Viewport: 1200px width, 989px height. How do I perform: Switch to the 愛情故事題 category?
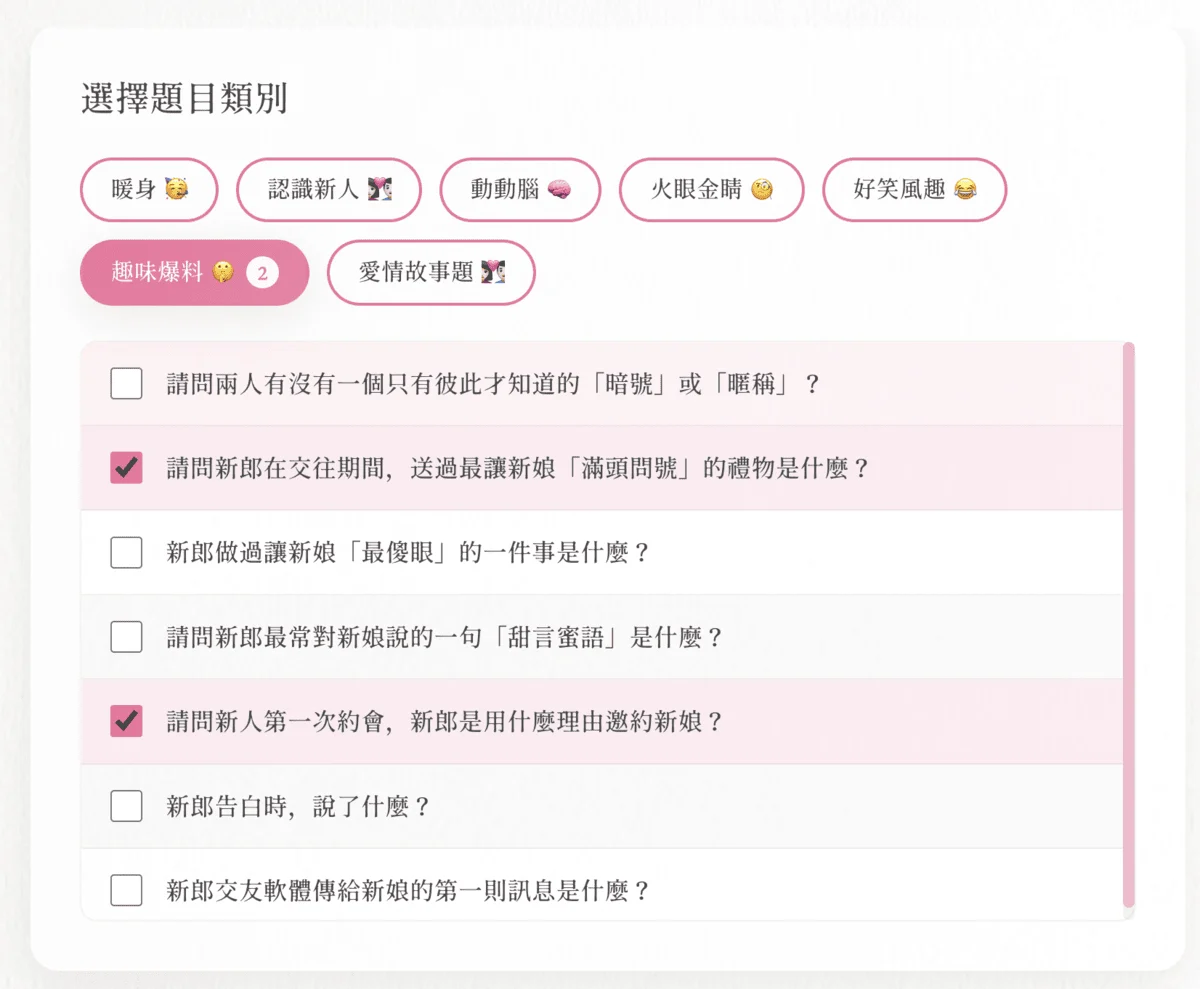(431, 272)
